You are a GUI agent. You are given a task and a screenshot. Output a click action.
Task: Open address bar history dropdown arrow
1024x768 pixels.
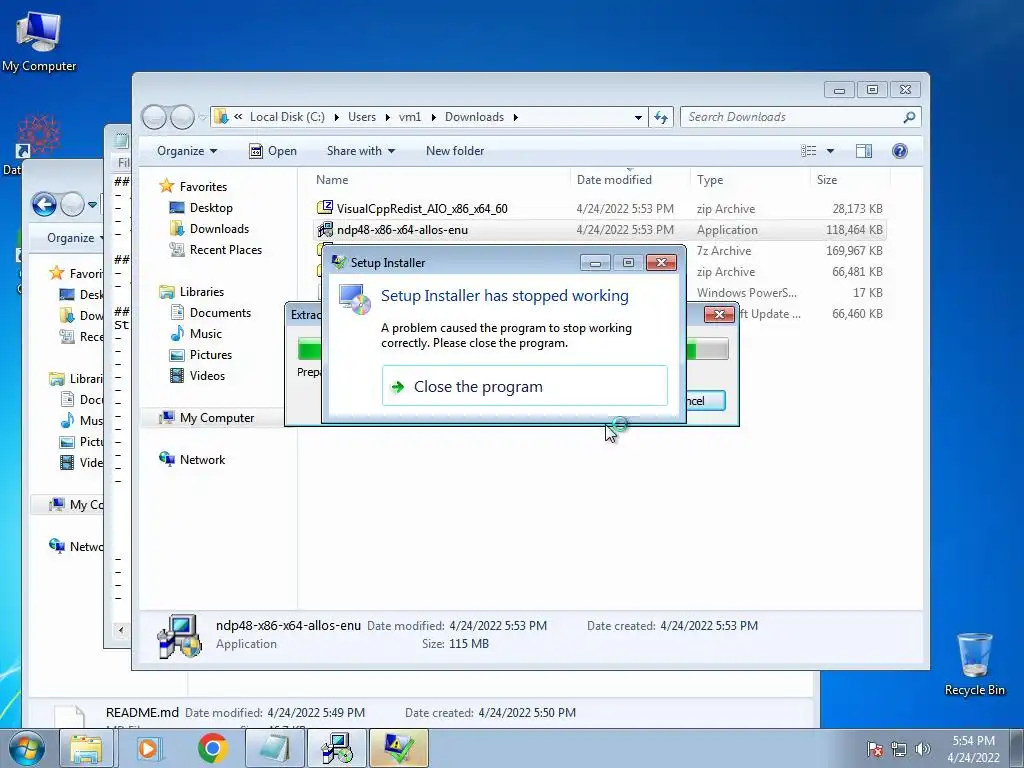[x=638, y=117]
